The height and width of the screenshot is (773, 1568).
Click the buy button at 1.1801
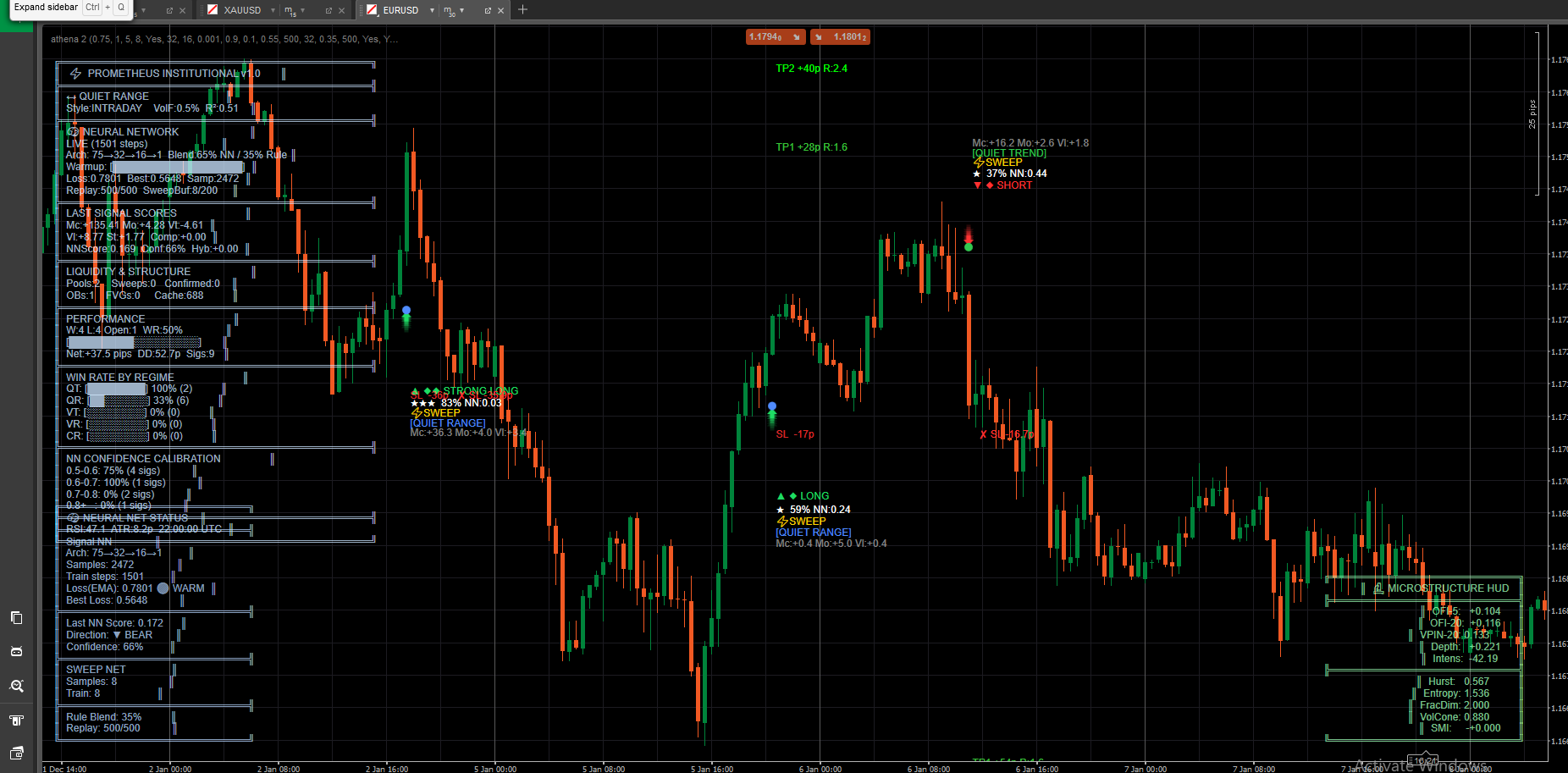pyautogui.click(x=840, y=37)
